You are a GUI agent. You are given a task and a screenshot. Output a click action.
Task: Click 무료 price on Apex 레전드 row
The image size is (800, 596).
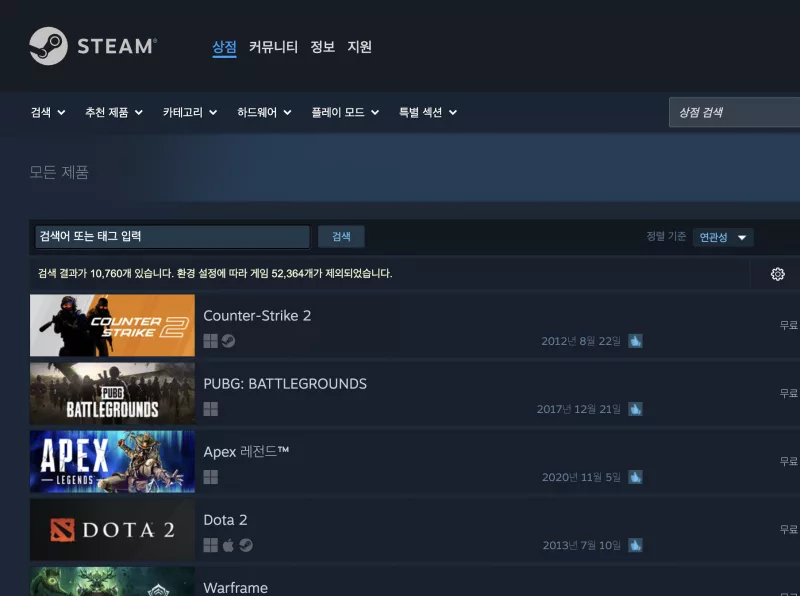[789, 461]
